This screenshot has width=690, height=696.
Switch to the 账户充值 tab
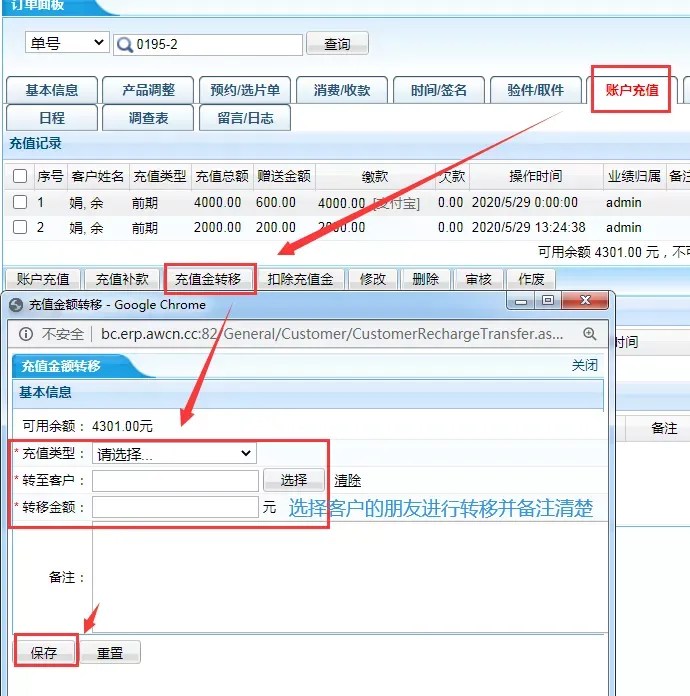(631, 90)
